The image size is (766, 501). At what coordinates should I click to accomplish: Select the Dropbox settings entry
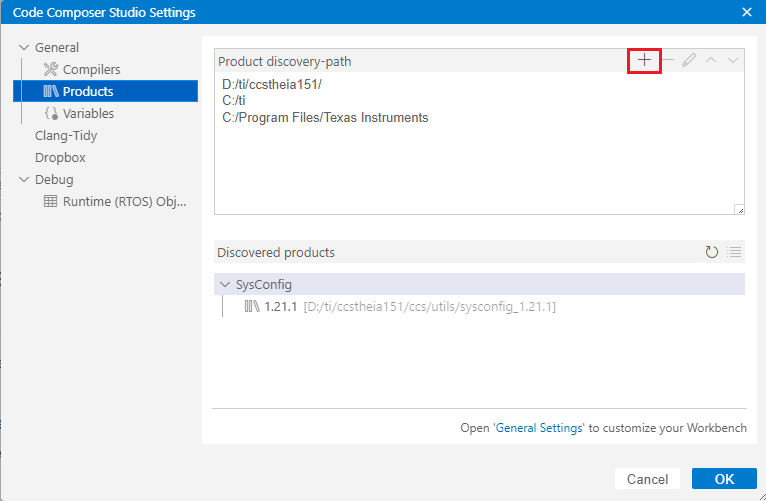(60, 158)
